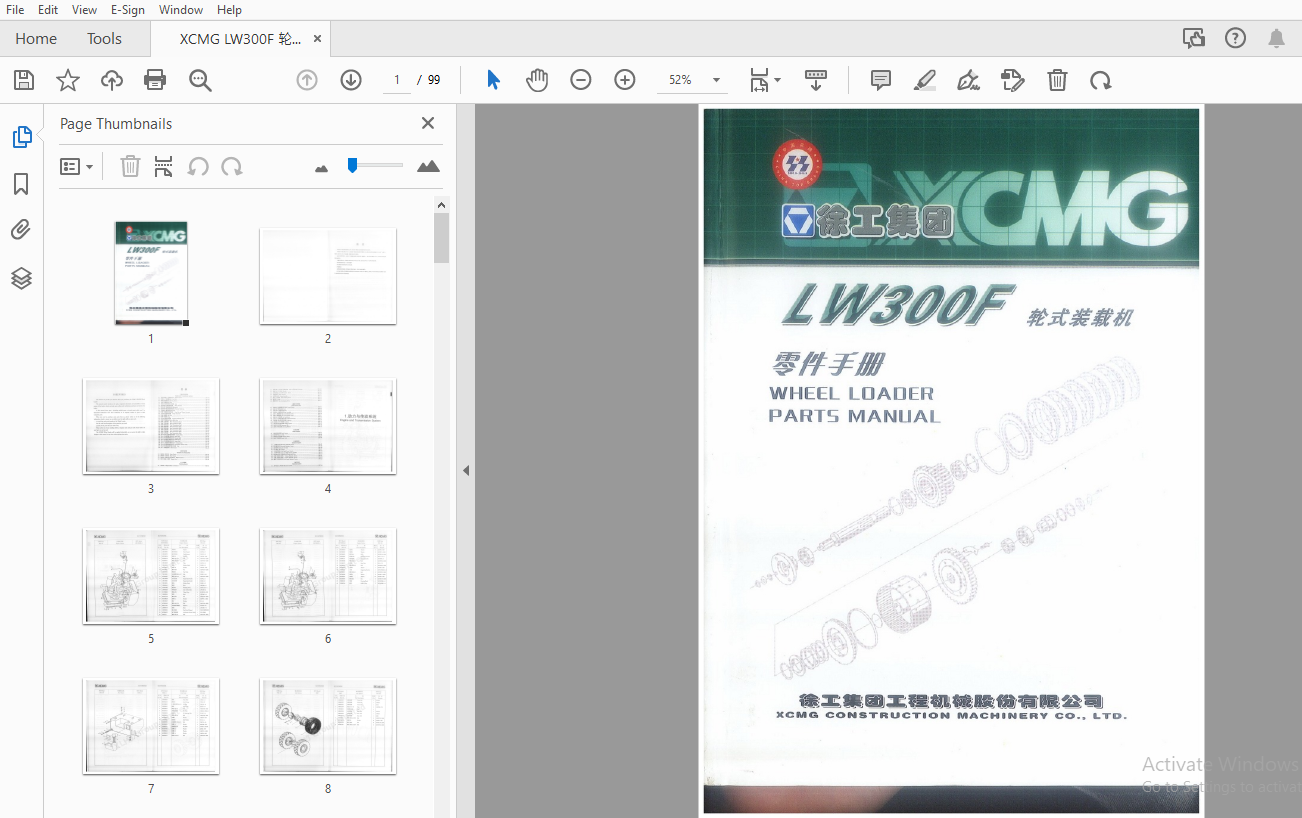
Task: Open the Attachments paperclip panel
Action: tap(21, 231)
